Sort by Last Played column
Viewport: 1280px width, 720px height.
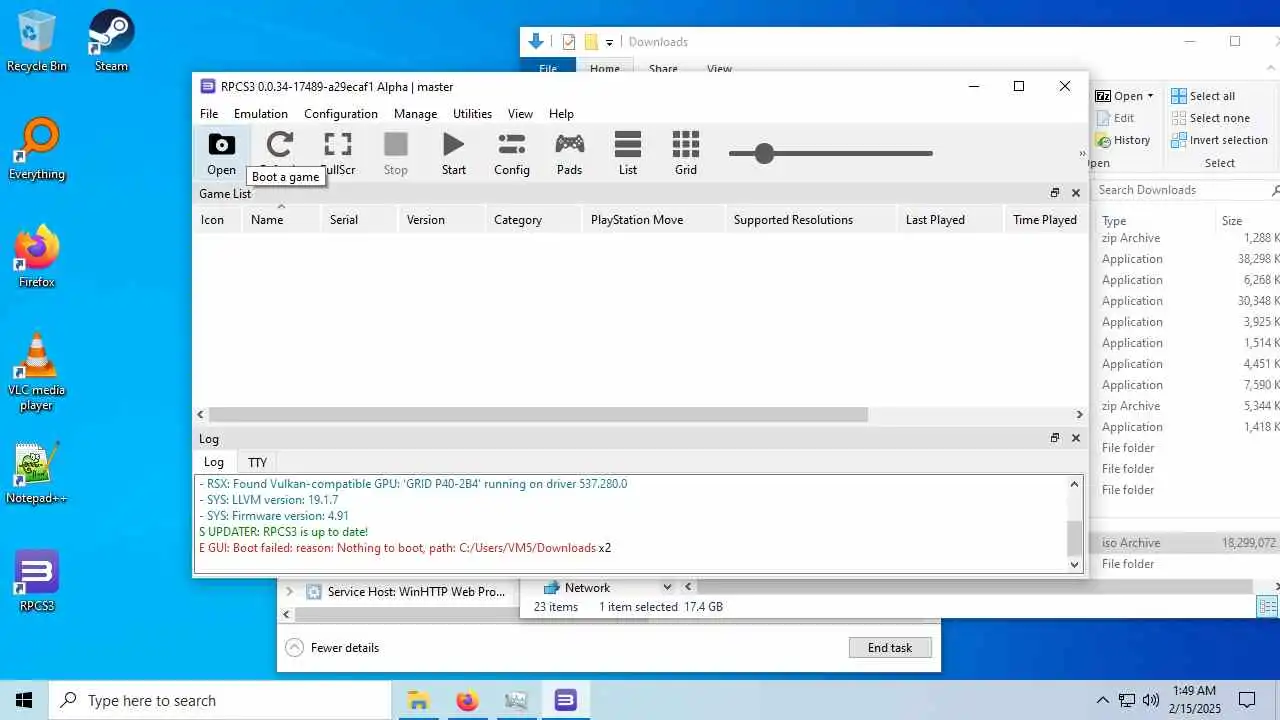point(950,220)
